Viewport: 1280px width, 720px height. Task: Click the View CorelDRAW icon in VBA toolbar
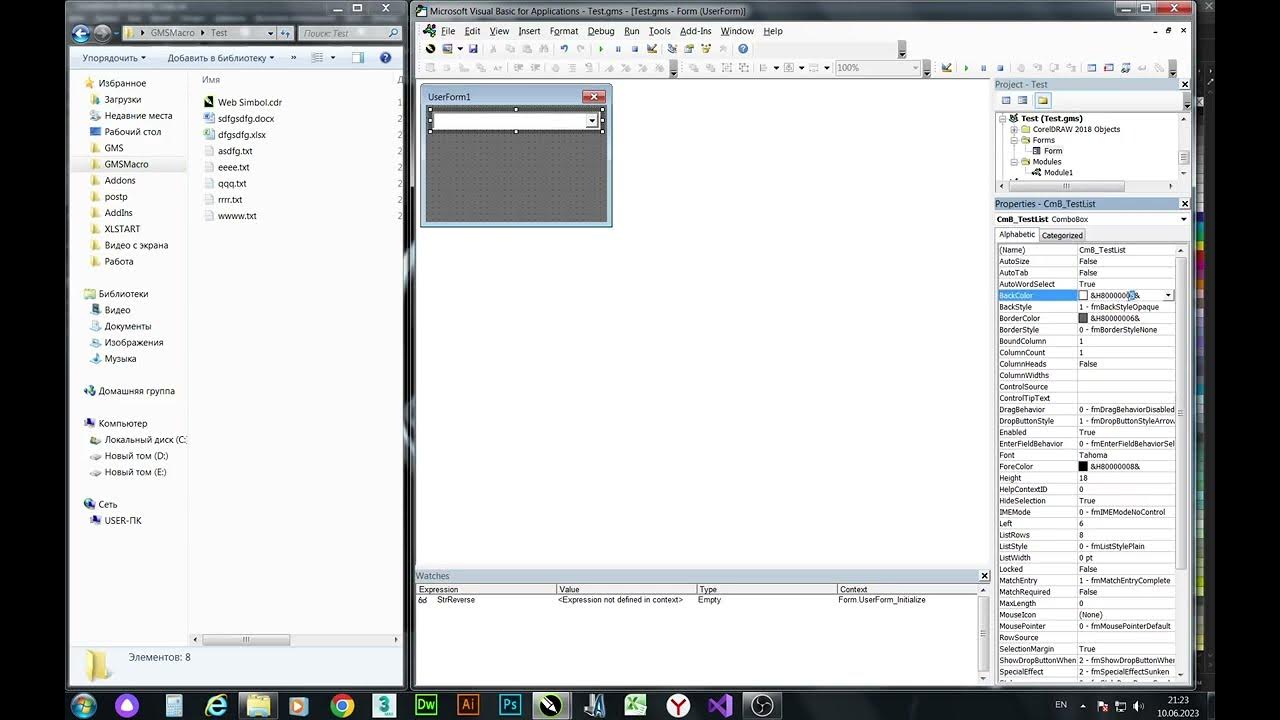coord(430,49)
